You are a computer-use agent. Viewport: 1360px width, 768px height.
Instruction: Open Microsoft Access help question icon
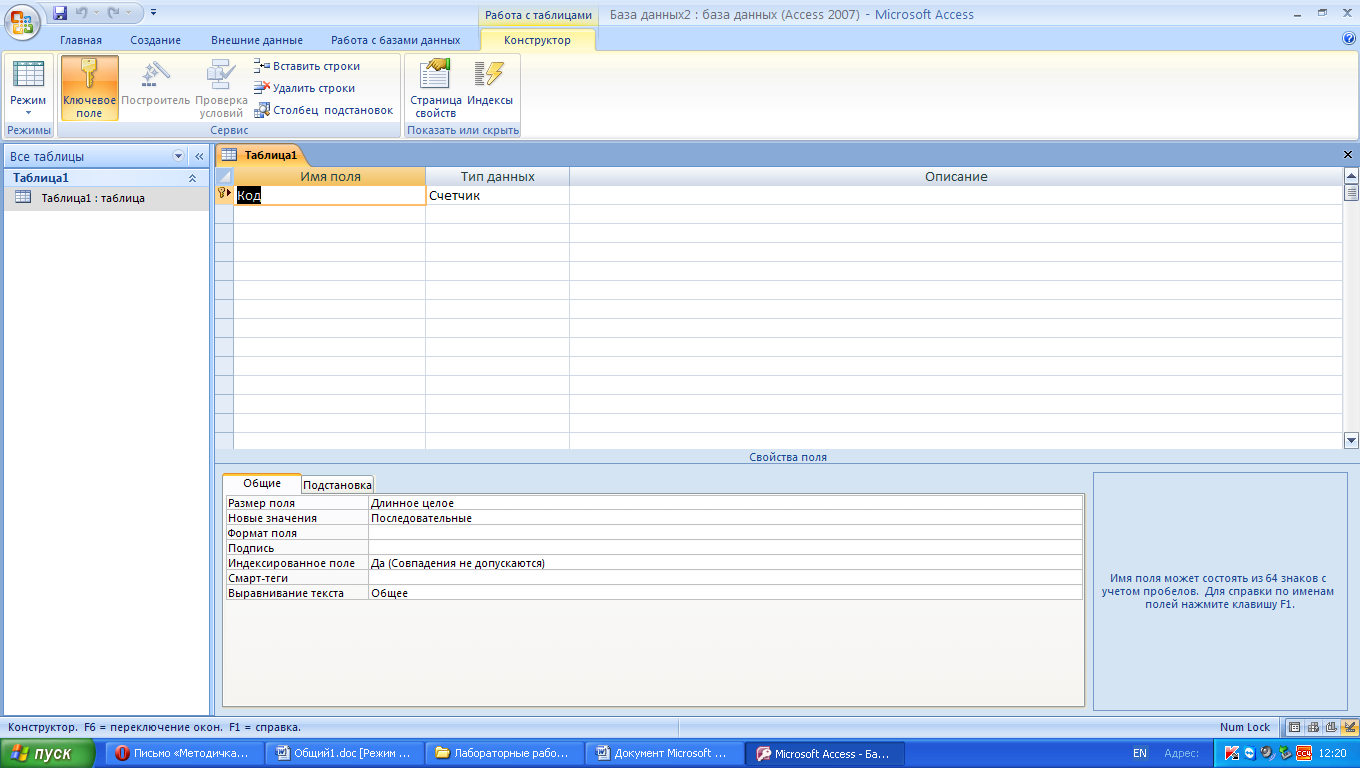coord(1349,39)
